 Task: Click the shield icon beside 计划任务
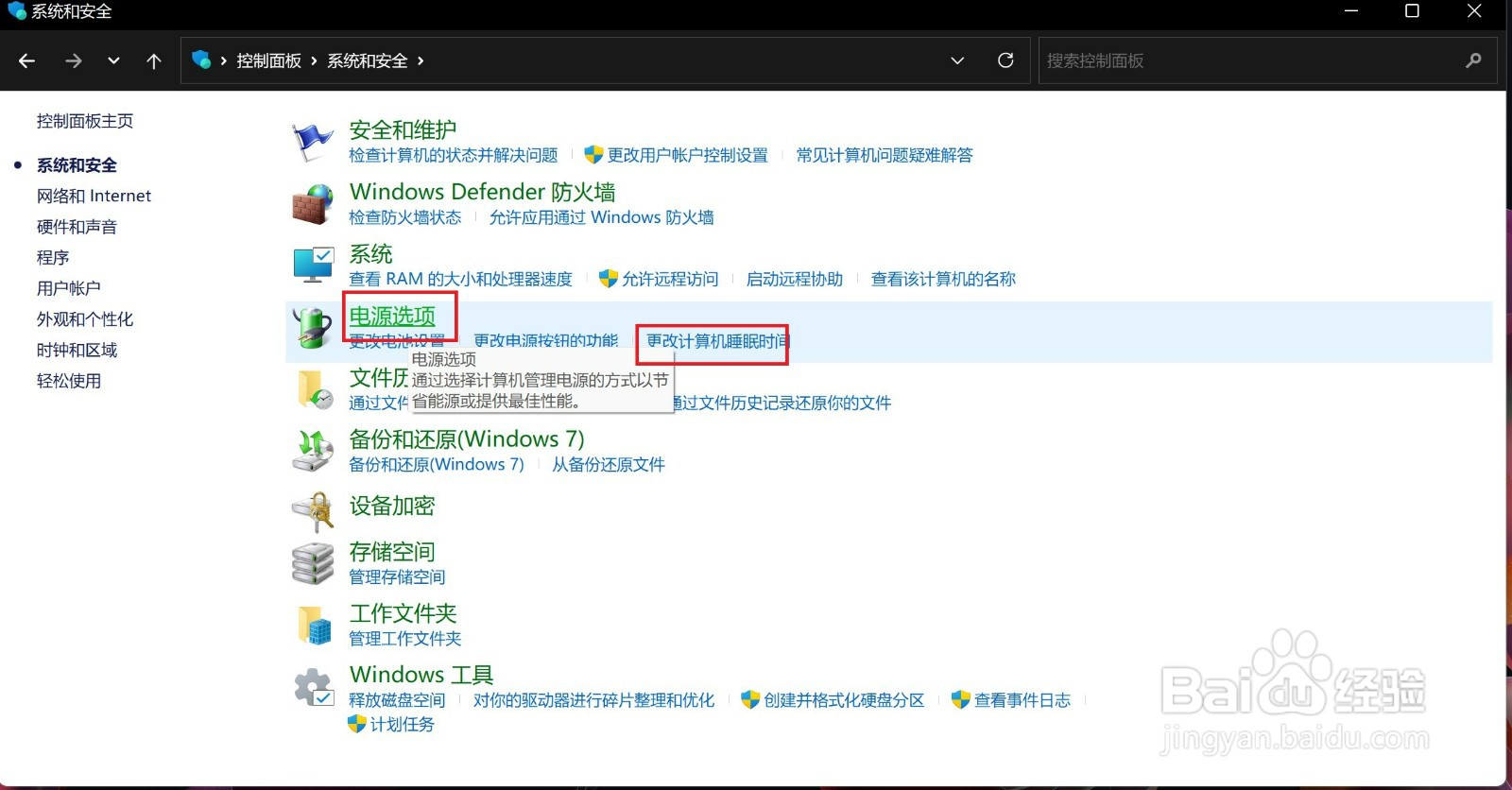coord(357,724)
